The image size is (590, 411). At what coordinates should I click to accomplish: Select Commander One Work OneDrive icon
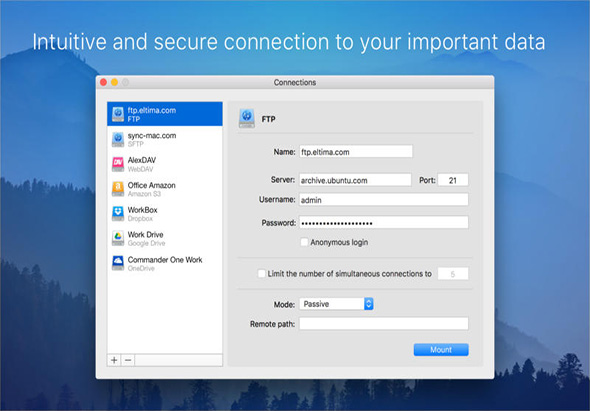(118, 263)
